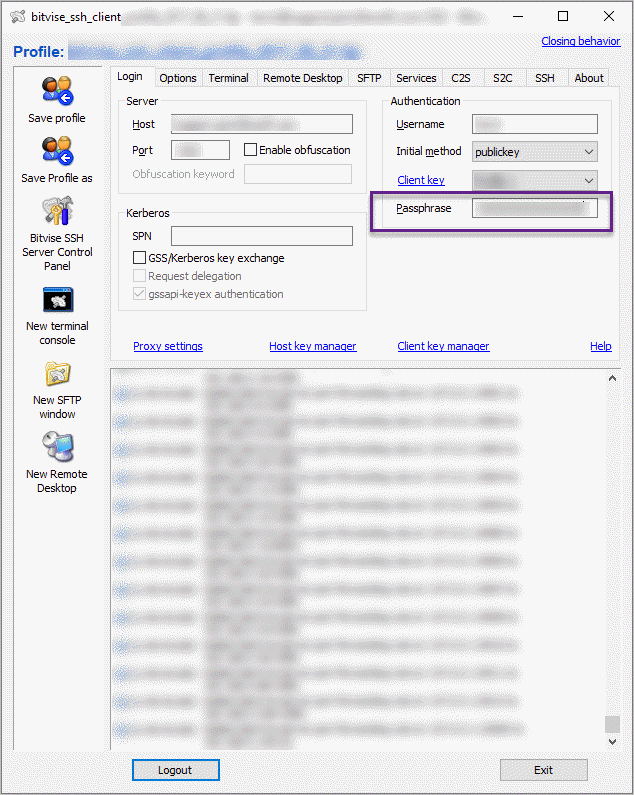Open the Host key manager link
Image resolution: width=634 pixels, height=795 pixels.
[312, 346]
